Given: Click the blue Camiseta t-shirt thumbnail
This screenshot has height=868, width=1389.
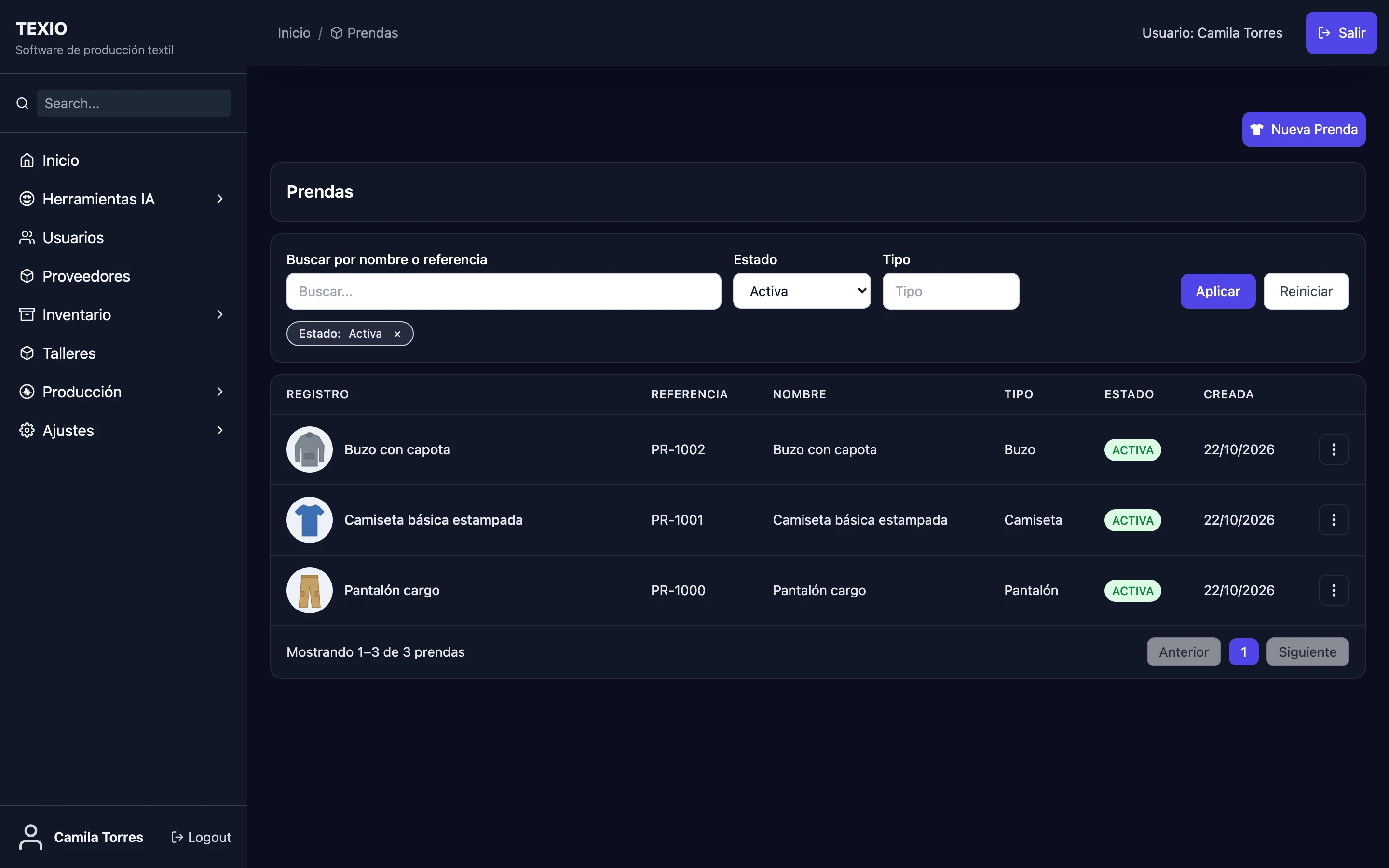Looking at the screenshot, I should pyautogui.click(x=309, y=520).
